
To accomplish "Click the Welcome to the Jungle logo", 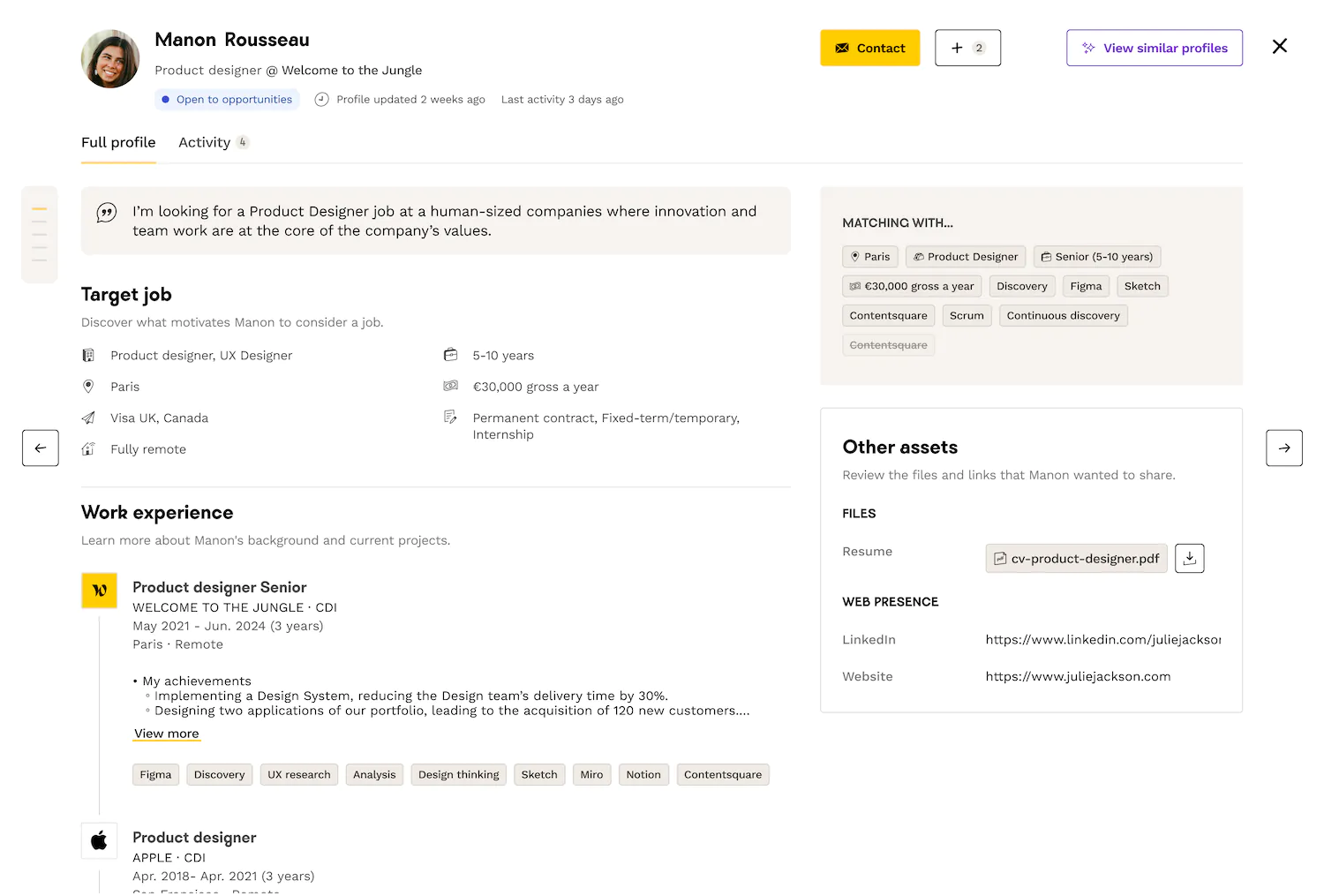I will click(x=99, y=591).
